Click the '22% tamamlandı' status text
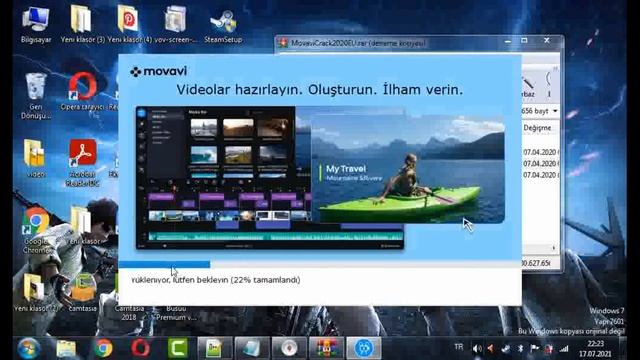This screenshot has height=360, width=640. coord(266,280)
